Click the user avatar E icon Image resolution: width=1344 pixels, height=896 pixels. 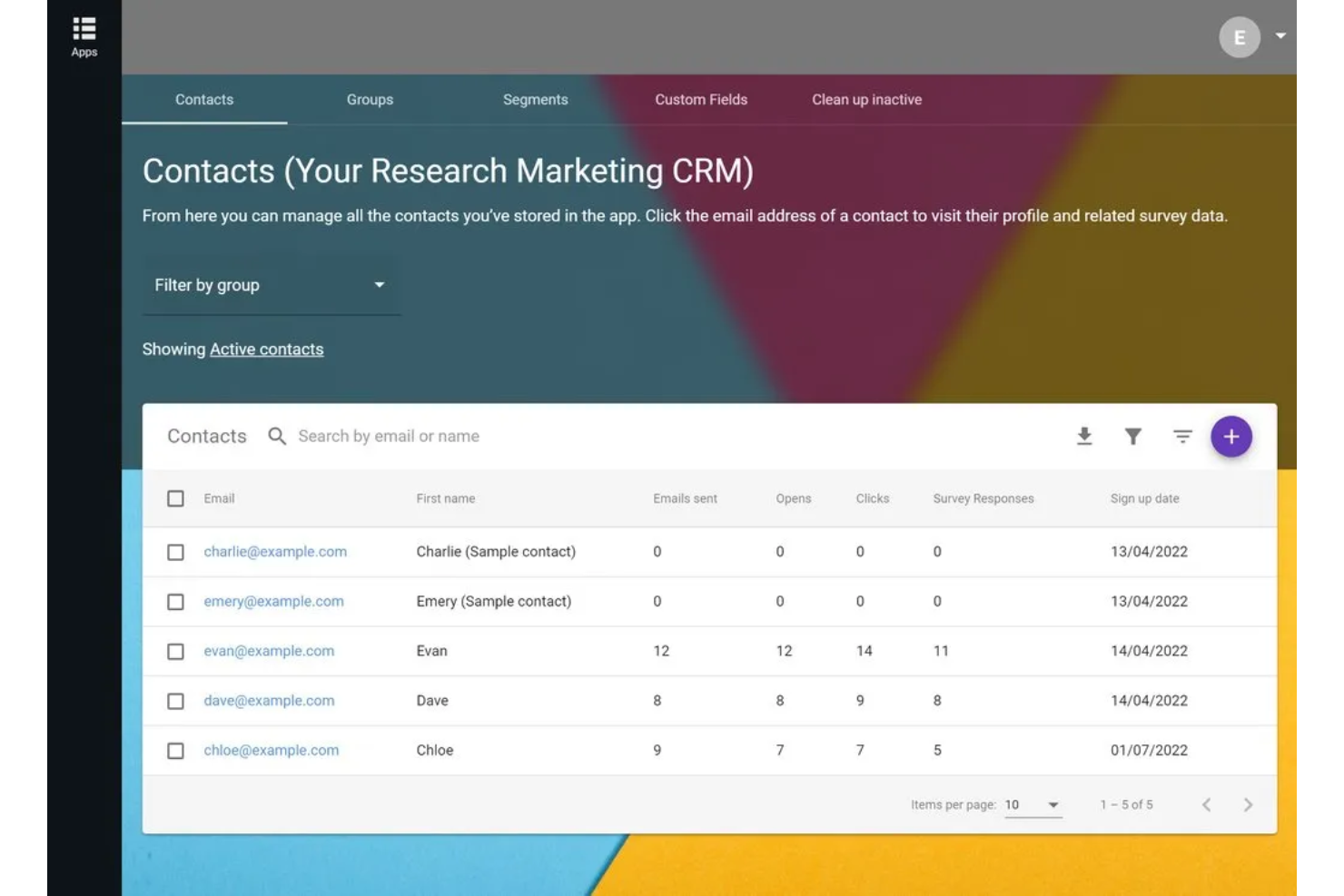point(1239,38)
